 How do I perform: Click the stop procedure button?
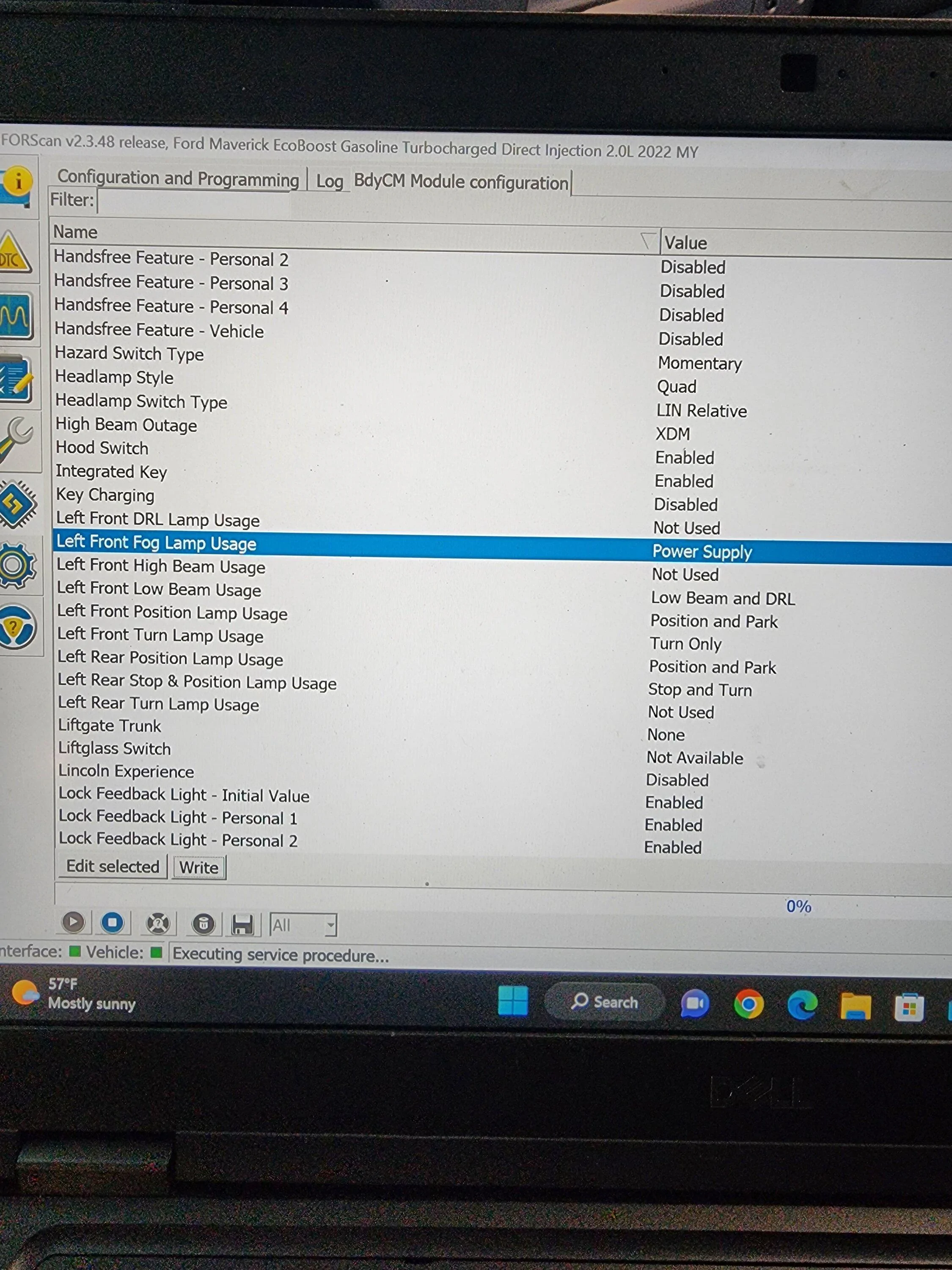click(113, 922)
